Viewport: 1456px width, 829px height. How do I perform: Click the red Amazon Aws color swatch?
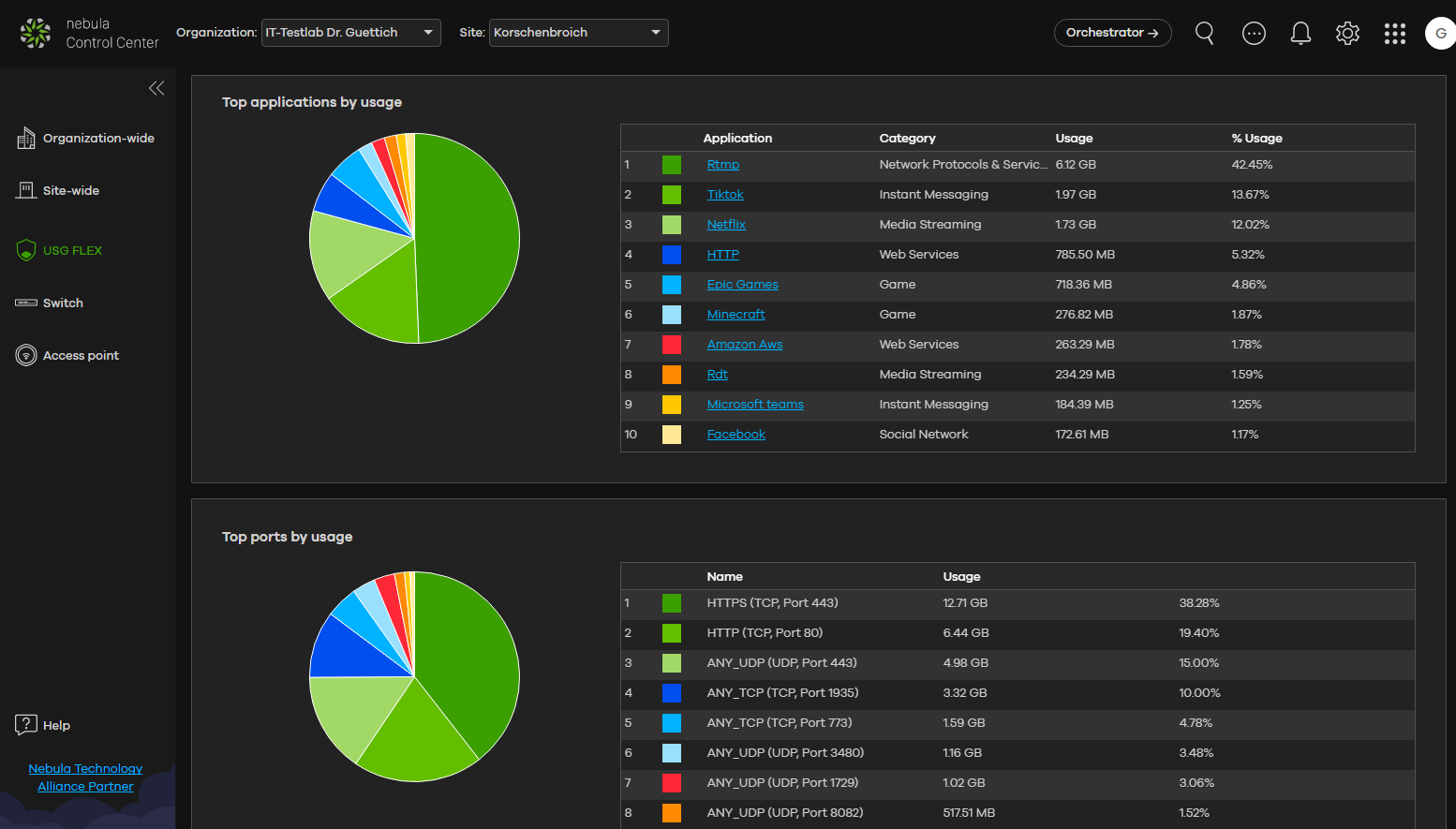pos(672,345)
